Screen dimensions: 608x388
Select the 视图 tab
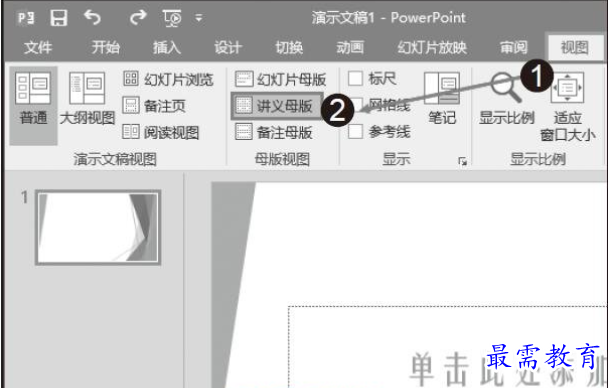pyautogui.click(x=574, y=48)
